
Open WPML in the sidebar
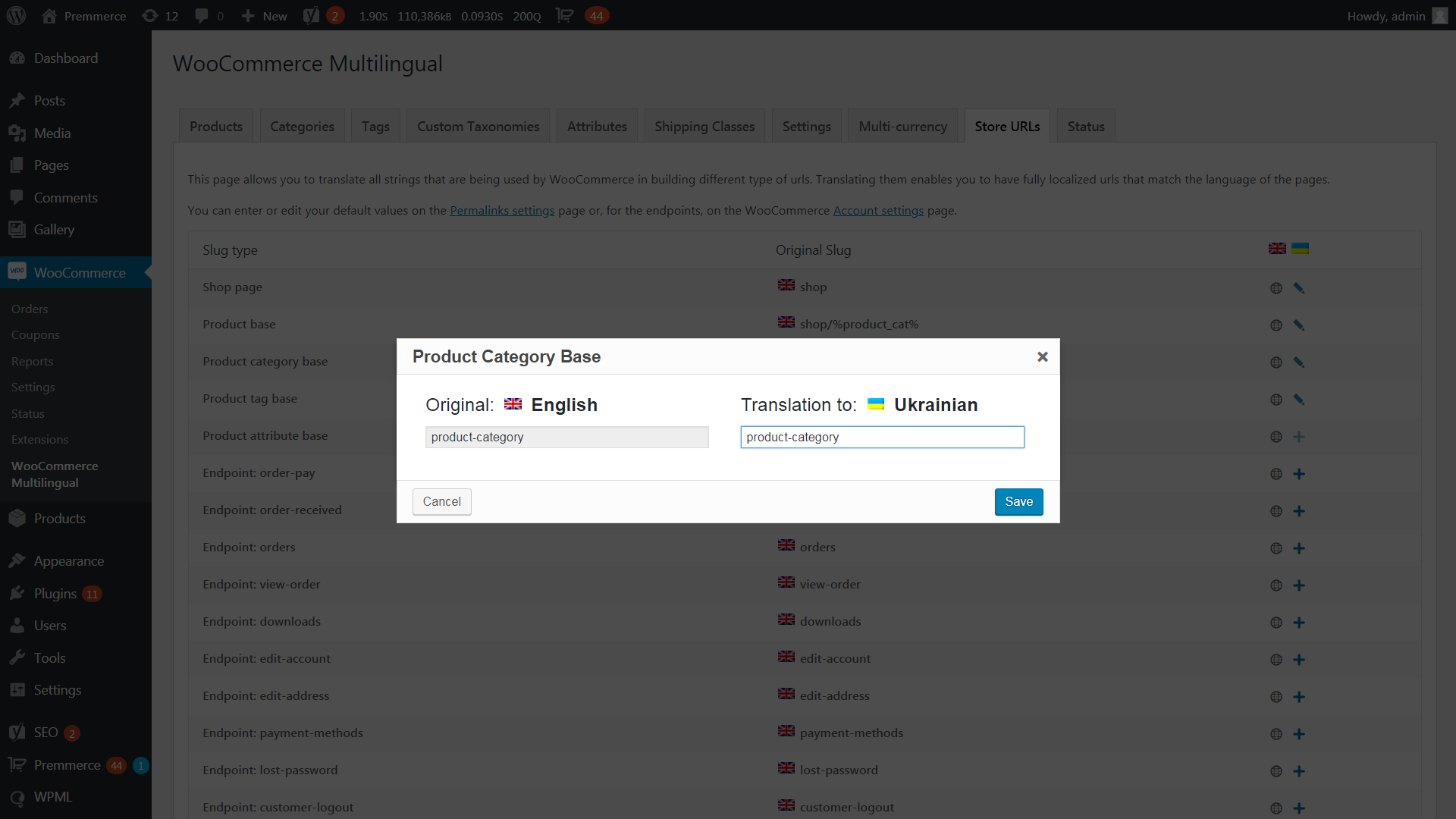[x=53, y=797]
